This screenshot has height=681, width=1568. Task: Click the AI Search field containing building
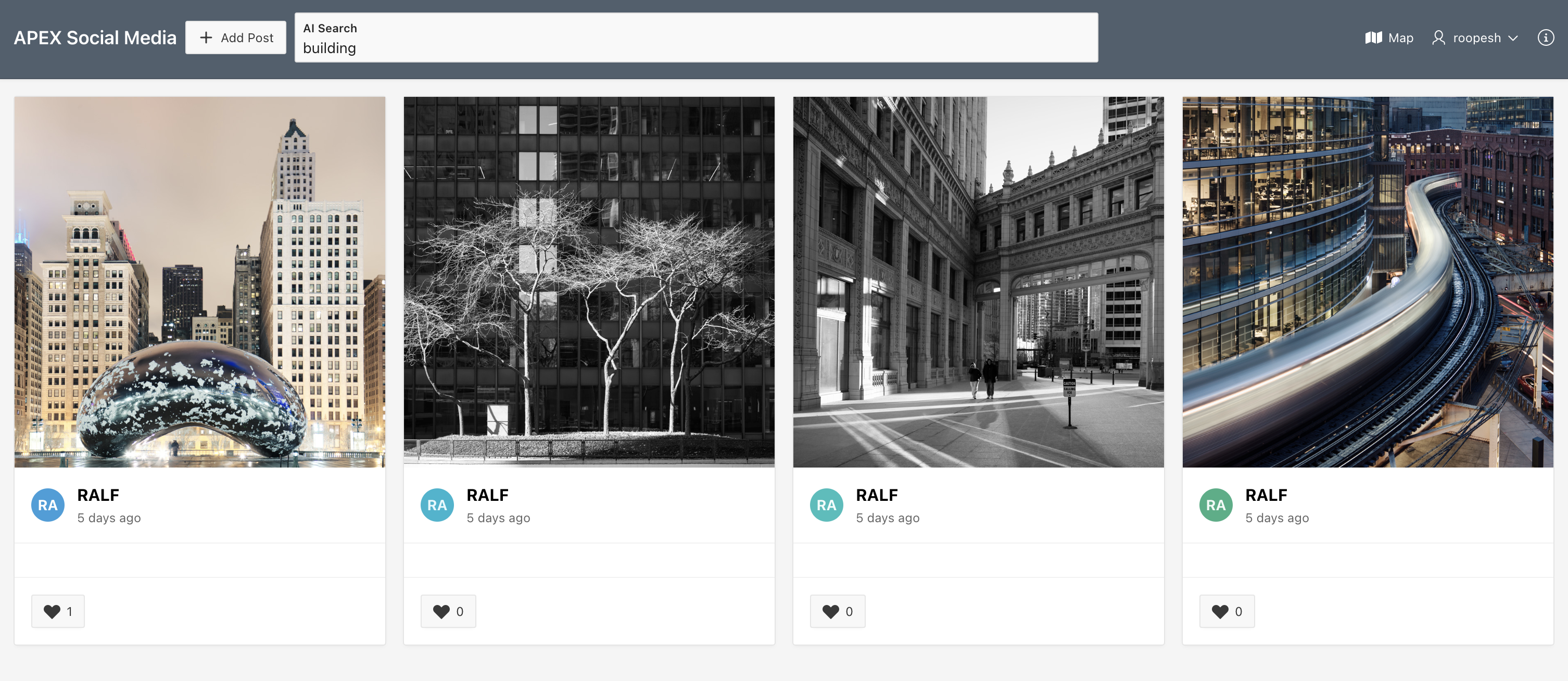pyautogui.click(x=697, y=37)
